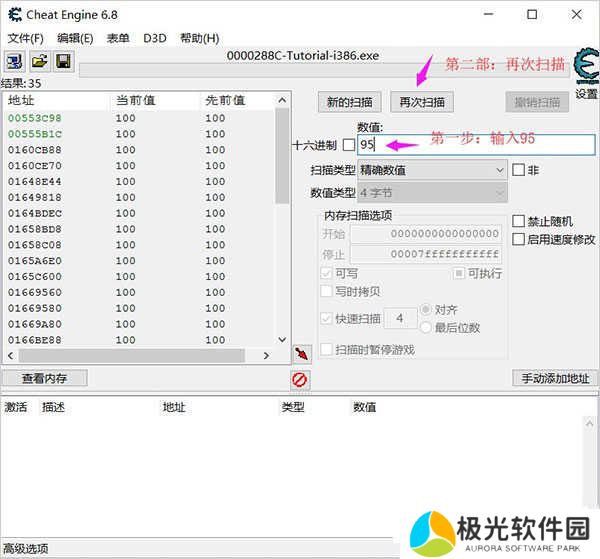Select address 00553C98 row
The height and width of the screenshot is (559, 600).
pos(139,118)
